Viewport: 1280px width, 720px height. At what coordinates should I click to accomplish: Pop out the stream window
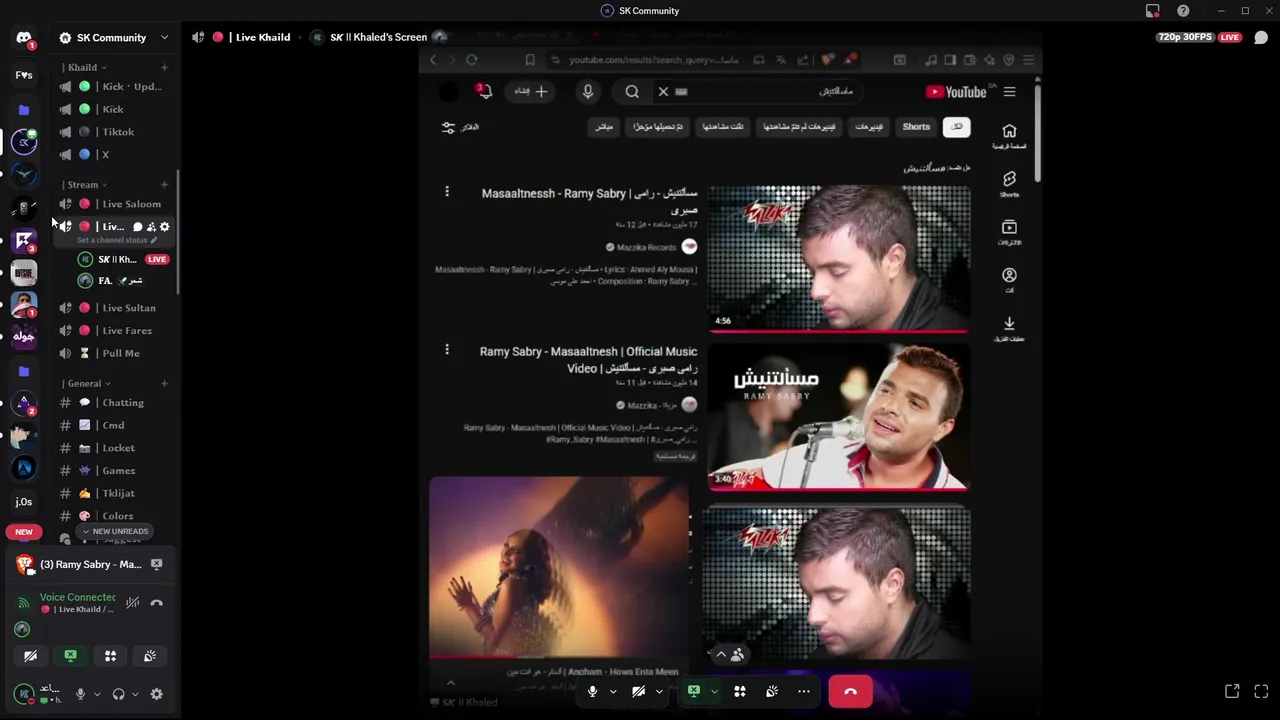pyautogui.click(x=1232, y=692)
